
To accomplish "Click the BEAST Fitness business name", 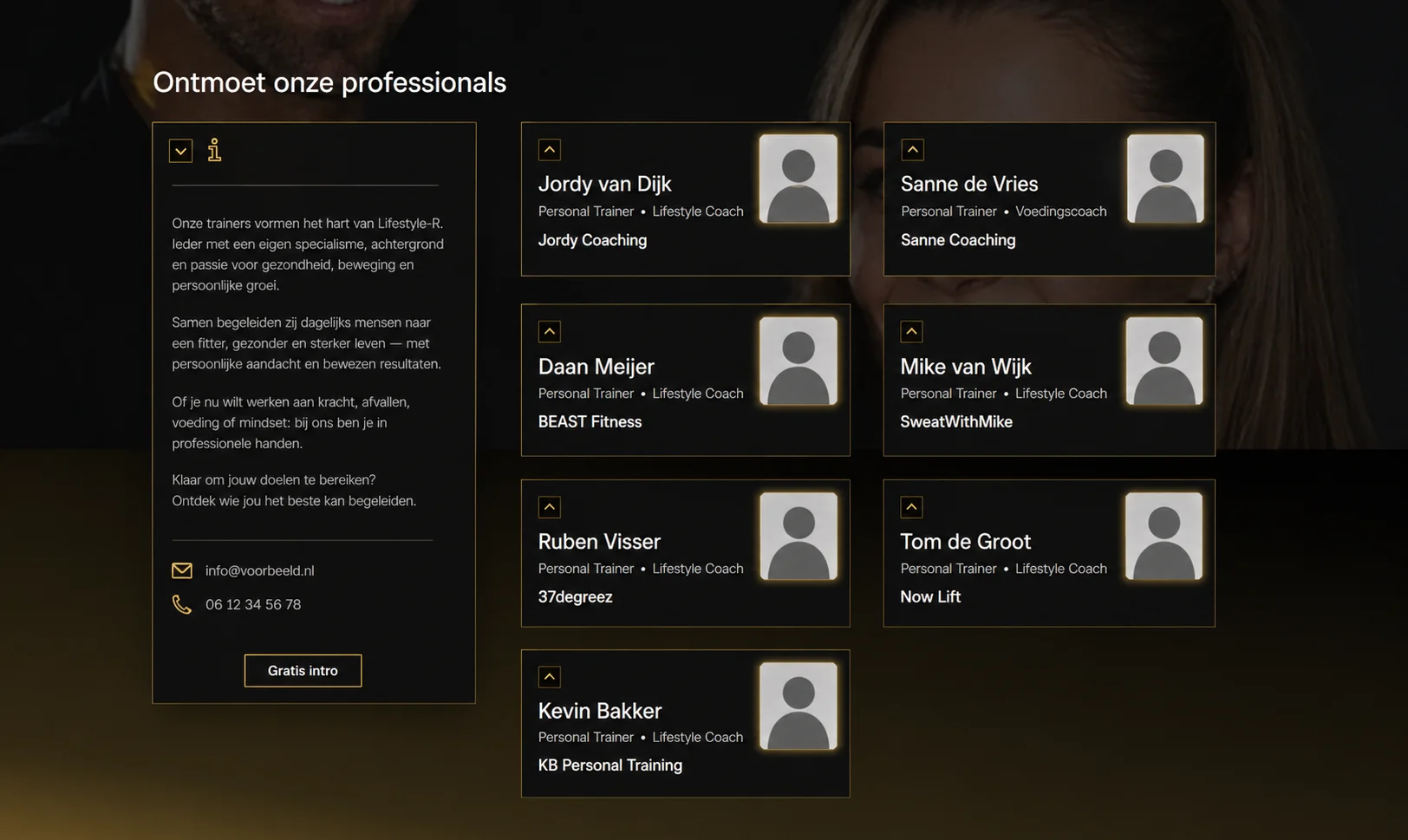I will tap(590, 422).
